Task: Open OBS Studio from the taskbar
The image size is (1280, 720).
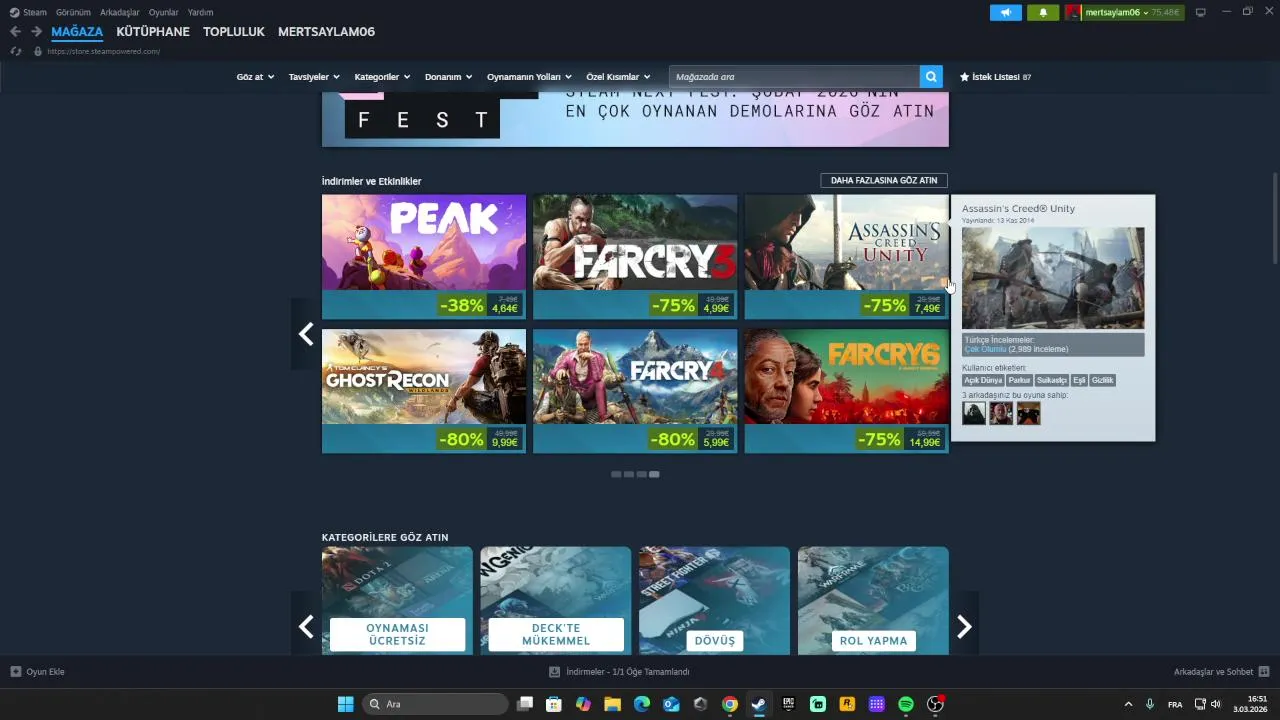Action: [x=935, y=704]
